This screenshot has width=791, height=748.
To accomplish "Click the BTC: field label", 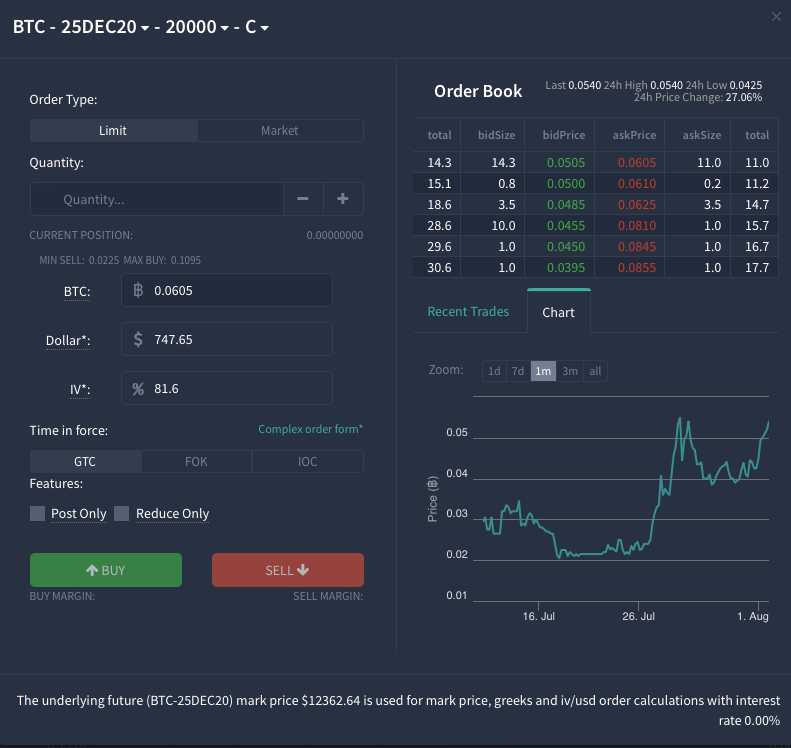I will pyautogui.click(x=77, y=292).
